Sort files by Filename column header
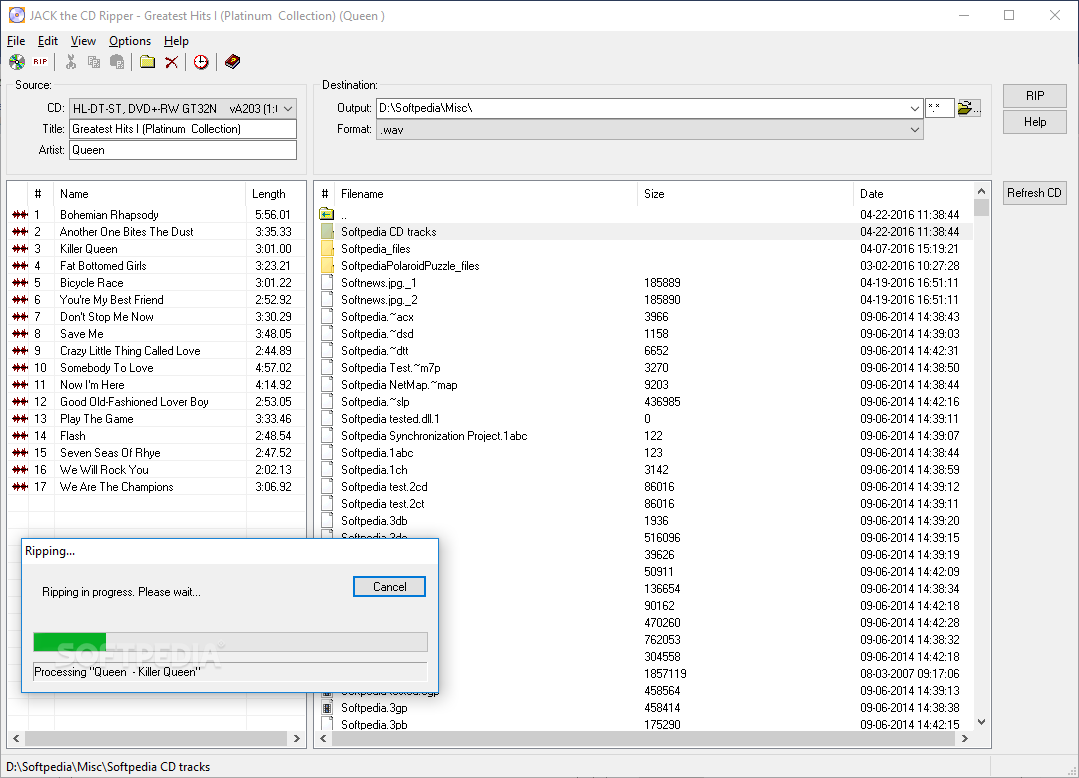1079x778 pixels. click(x=487, y=194)
